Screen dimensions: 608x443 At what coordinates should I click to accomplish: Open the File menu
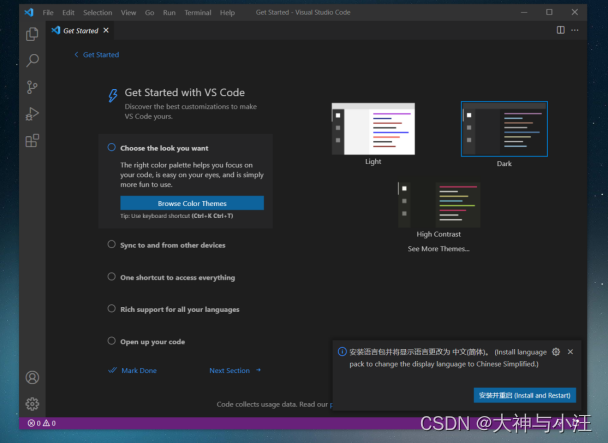coord(48,12)
